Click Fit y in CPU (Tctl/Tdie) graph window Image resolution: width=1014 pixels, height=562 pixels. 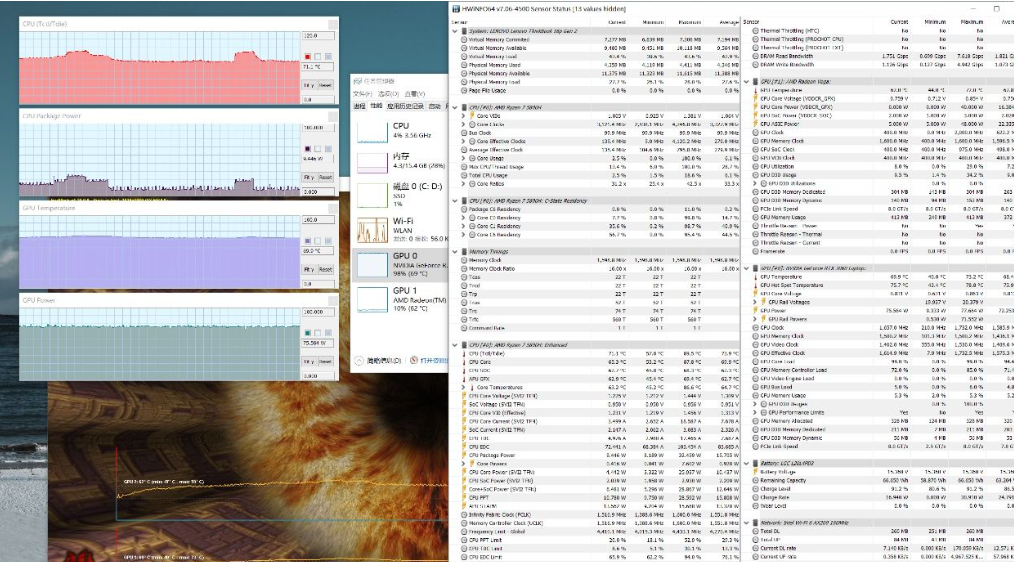point(309,85)
